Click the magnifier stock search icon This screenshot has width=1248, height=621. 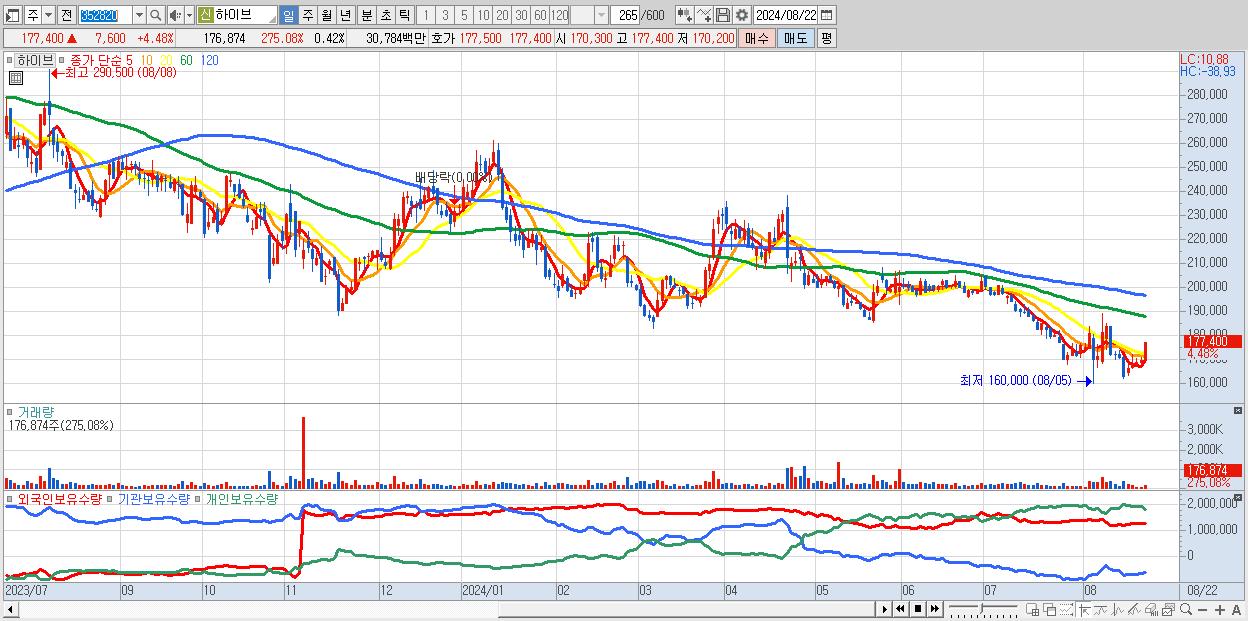155,15
